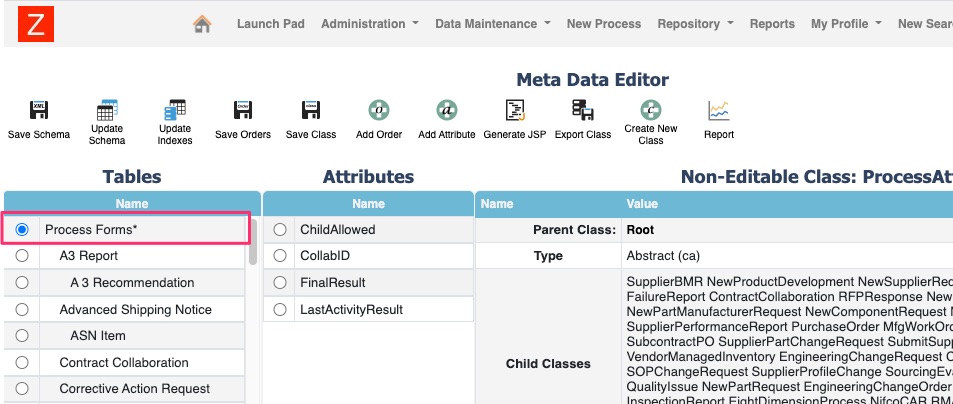Select Advanced Shipping Notice radio button

tap(22, 309)
